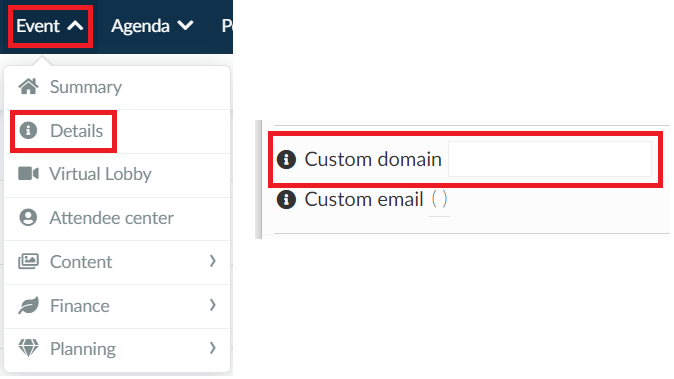Expand the Content submenu arrow

(212, 261)
